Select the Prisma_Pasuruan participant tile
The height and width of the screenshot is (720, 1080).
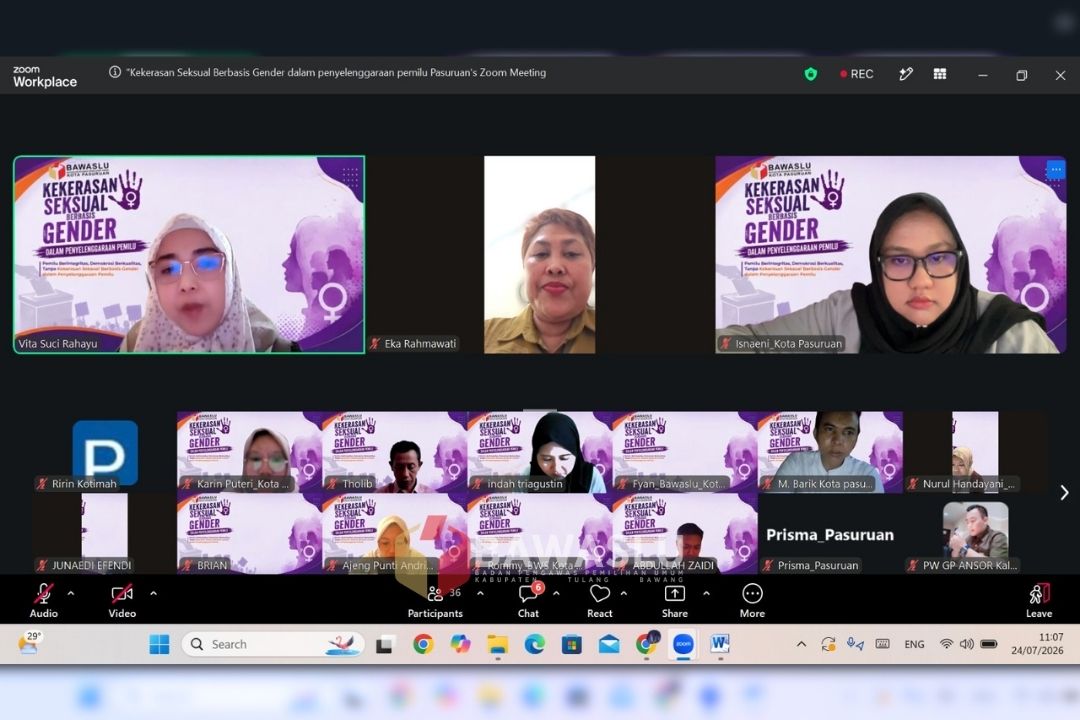(x=830, y=534)
